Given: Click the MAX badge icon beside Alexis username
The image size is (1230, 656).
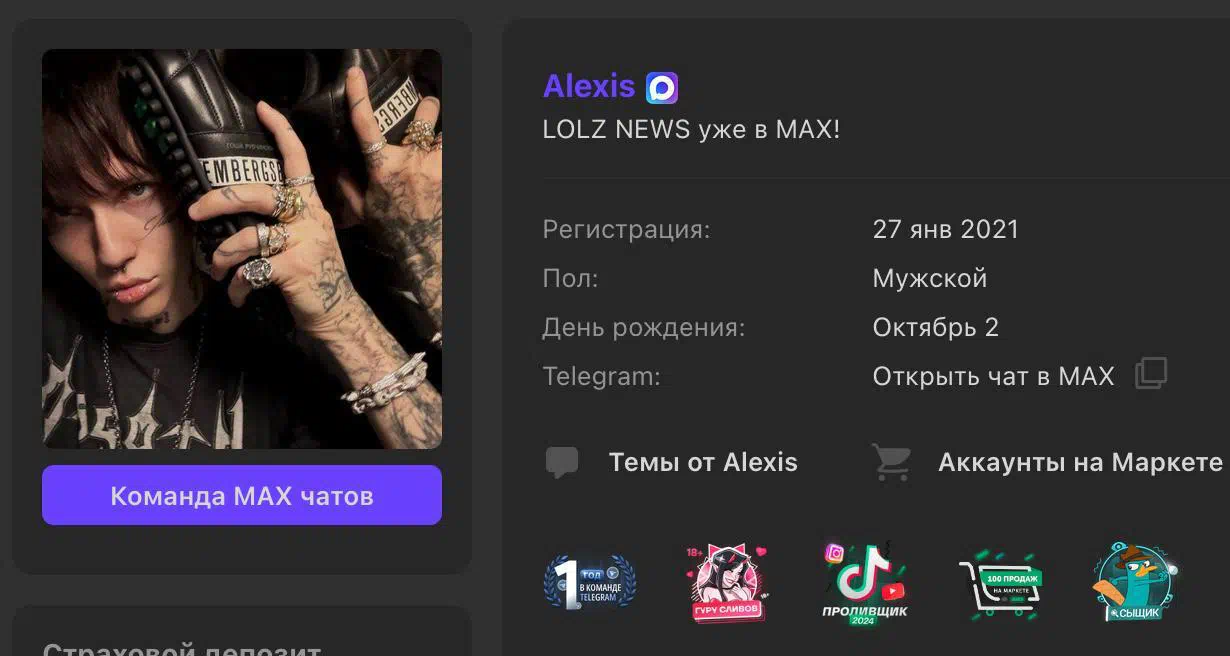Looking at the screenshot, I should pos(662,88).
